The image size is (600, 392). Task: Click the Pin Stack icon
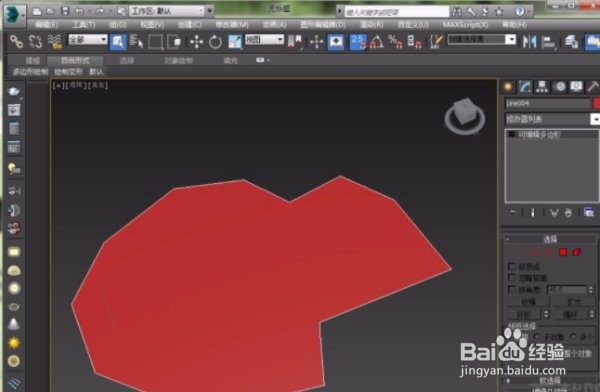(513, 212)
